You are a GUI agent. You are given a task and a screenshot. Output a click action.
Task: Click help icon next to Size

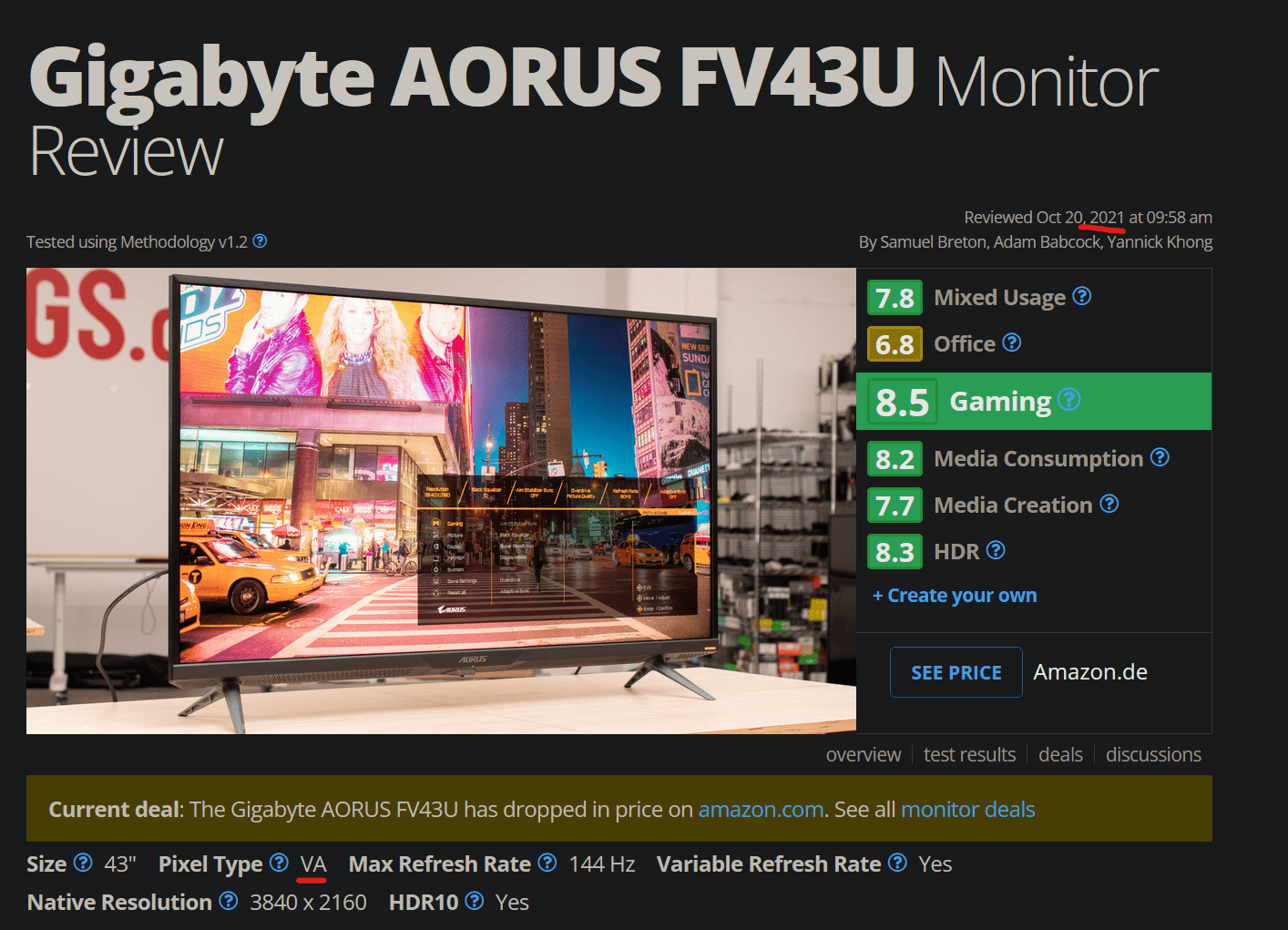(x=83, y=863)
